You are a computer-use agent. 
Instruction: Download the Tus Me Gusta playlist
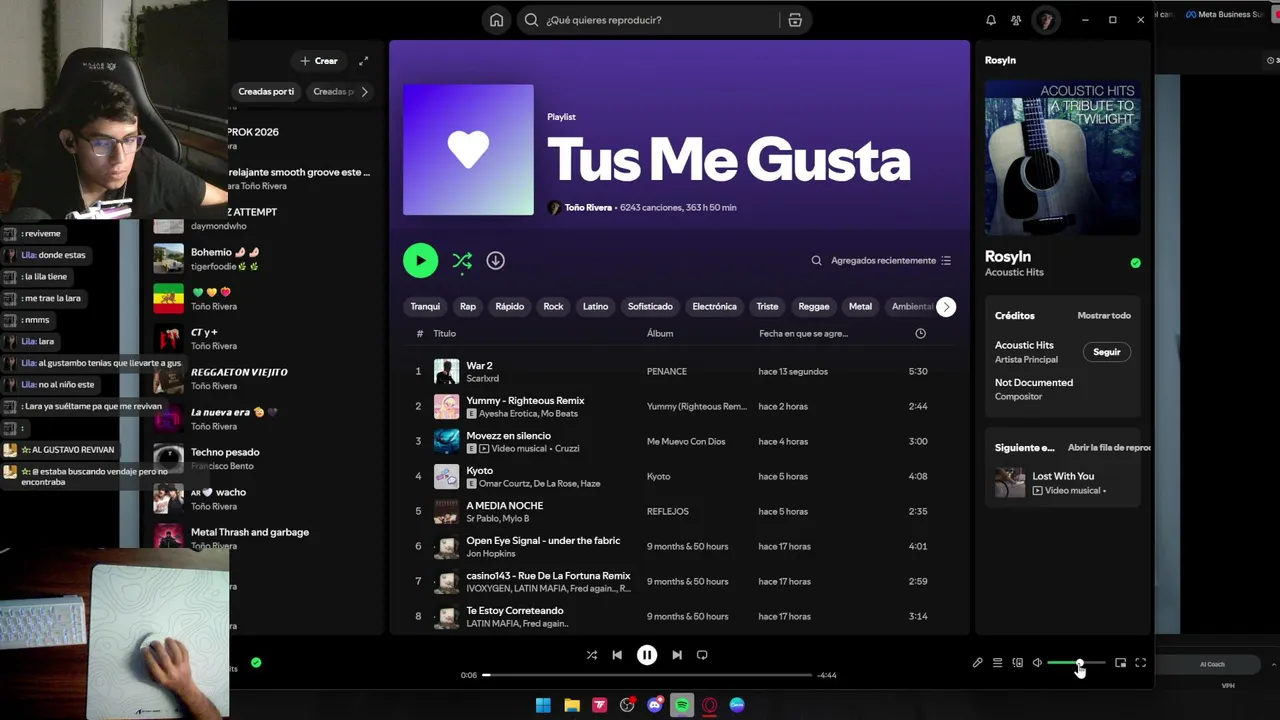tap(495, 261)
